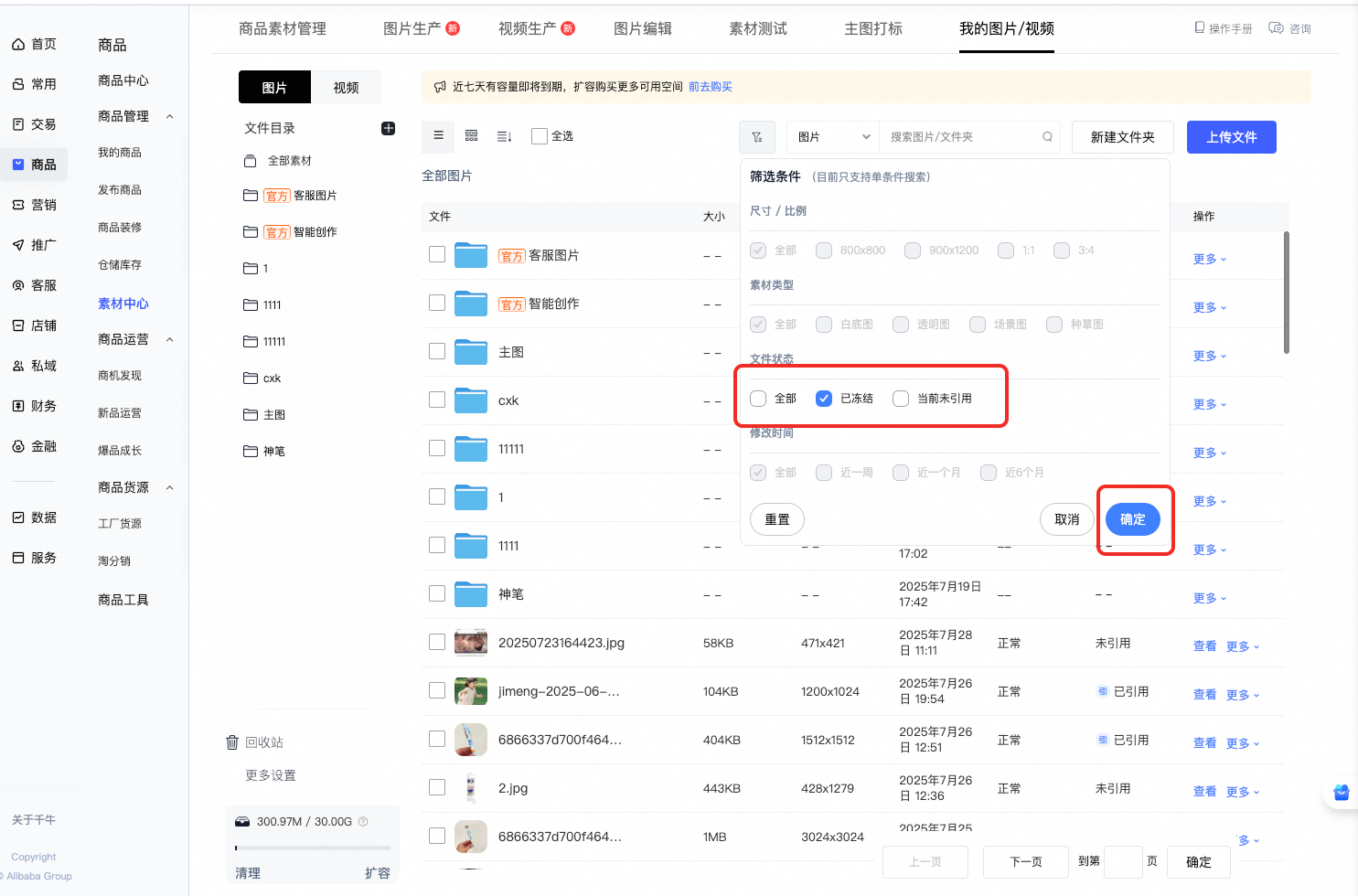
Task: Open the 回收站 recycle bin
Action: pyautogui.click(x=255, y=742)
